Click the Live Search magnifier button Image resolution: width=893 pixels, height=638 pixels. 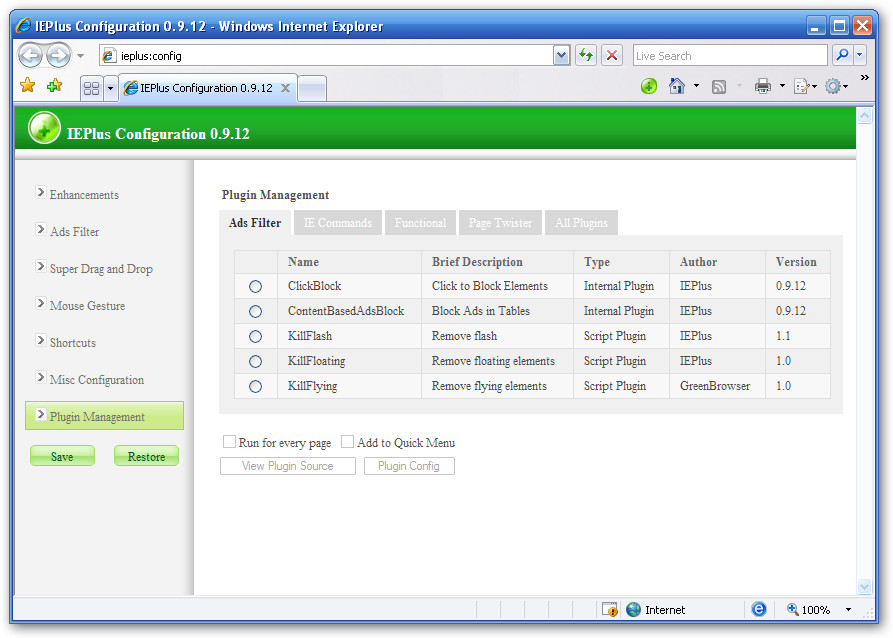click(842, 55)
